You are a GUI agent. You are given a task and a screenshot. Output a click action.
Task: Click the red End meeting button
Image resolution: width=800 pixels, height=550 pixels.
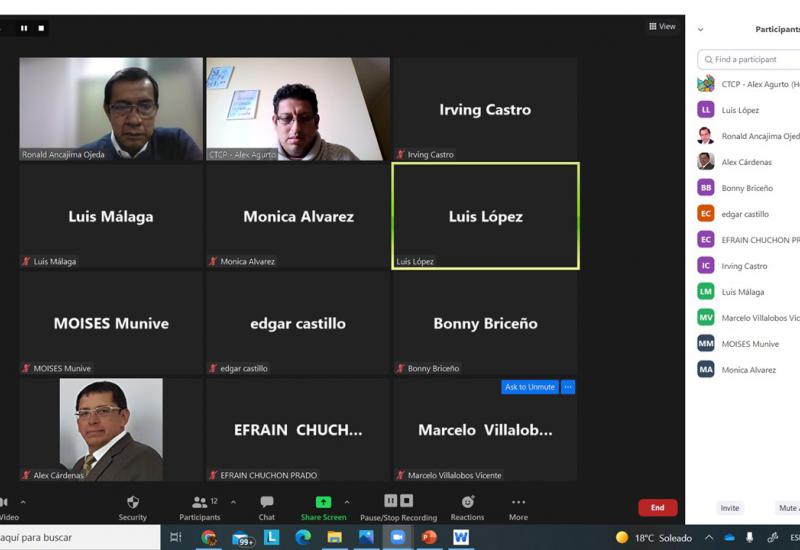[657, 508]
